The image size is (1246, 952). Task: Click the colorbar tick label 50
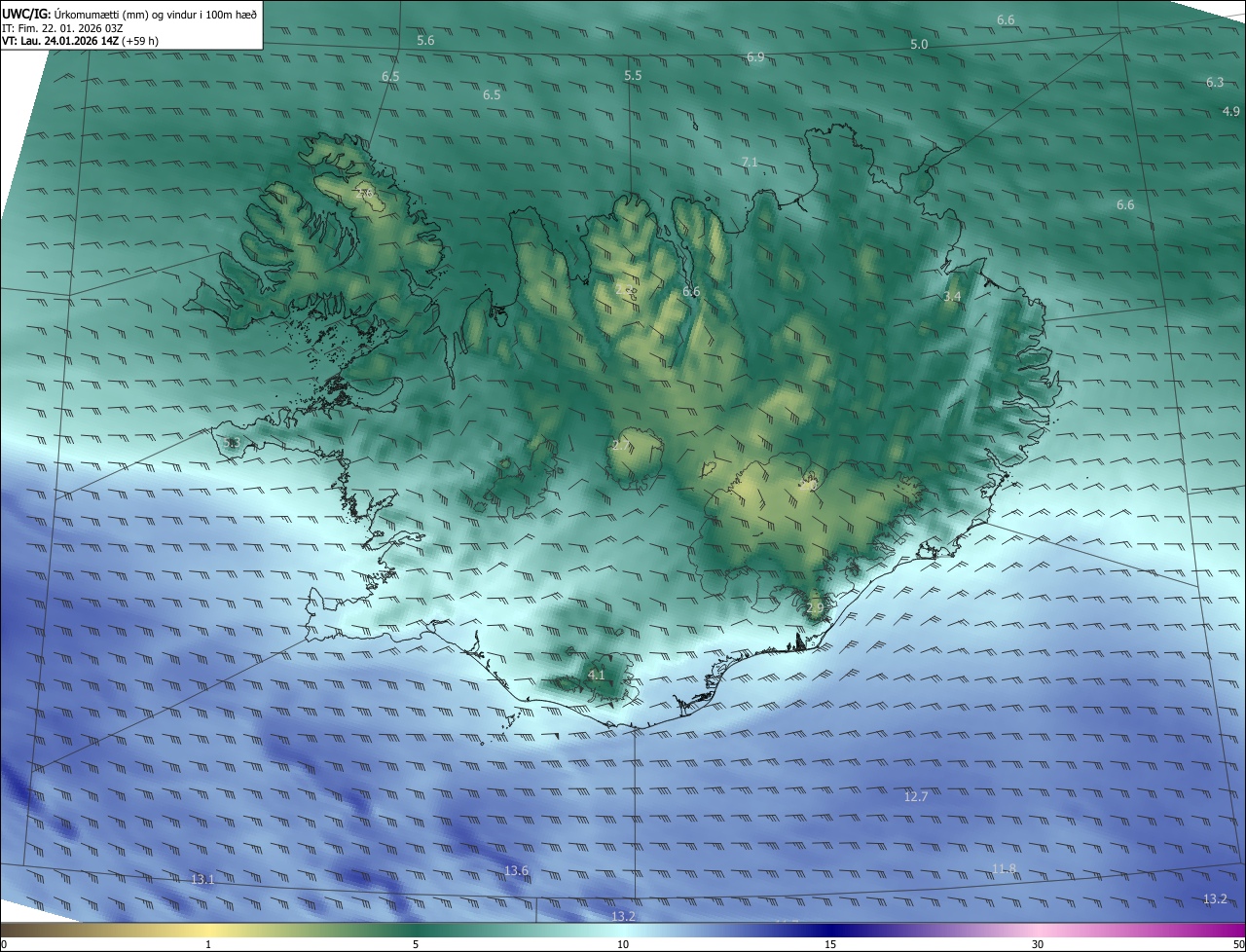pos(1238,944)
